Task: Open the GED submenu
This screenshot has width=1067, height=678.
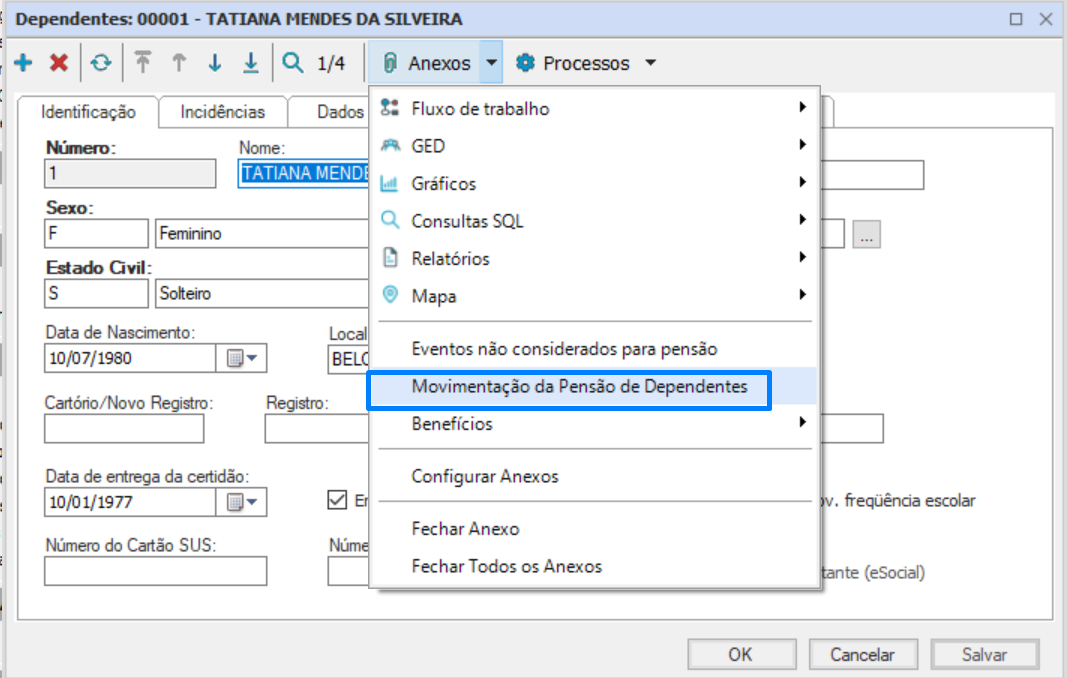Action: pos(593,146)
